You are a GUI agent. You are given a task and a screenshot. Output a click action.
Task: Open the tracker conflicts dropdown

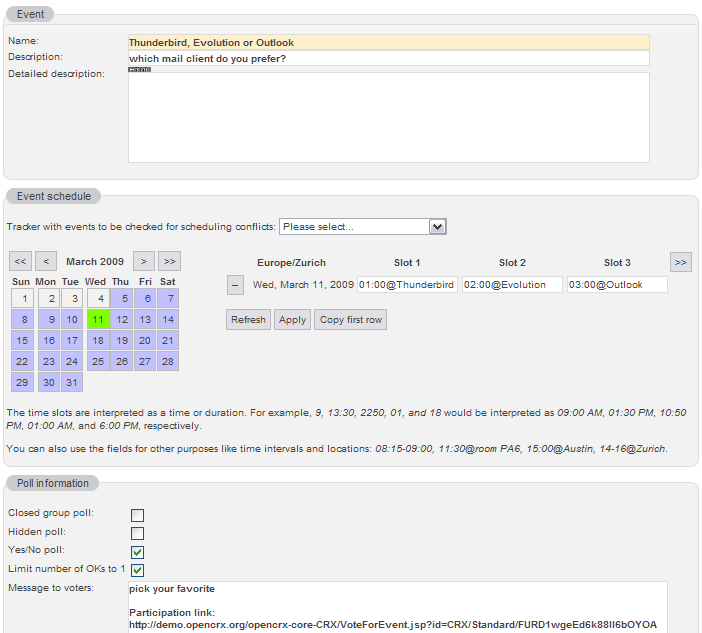click(x=363, y=227)
